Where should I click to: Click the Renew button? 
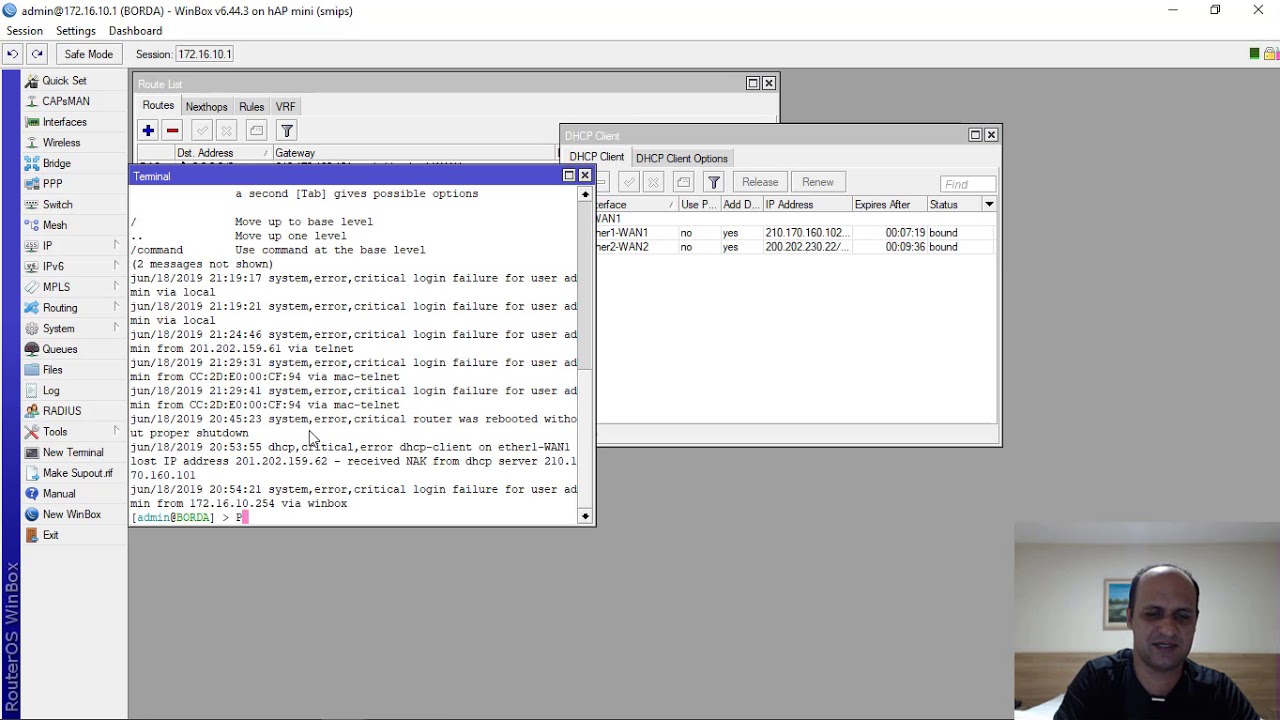818,182
